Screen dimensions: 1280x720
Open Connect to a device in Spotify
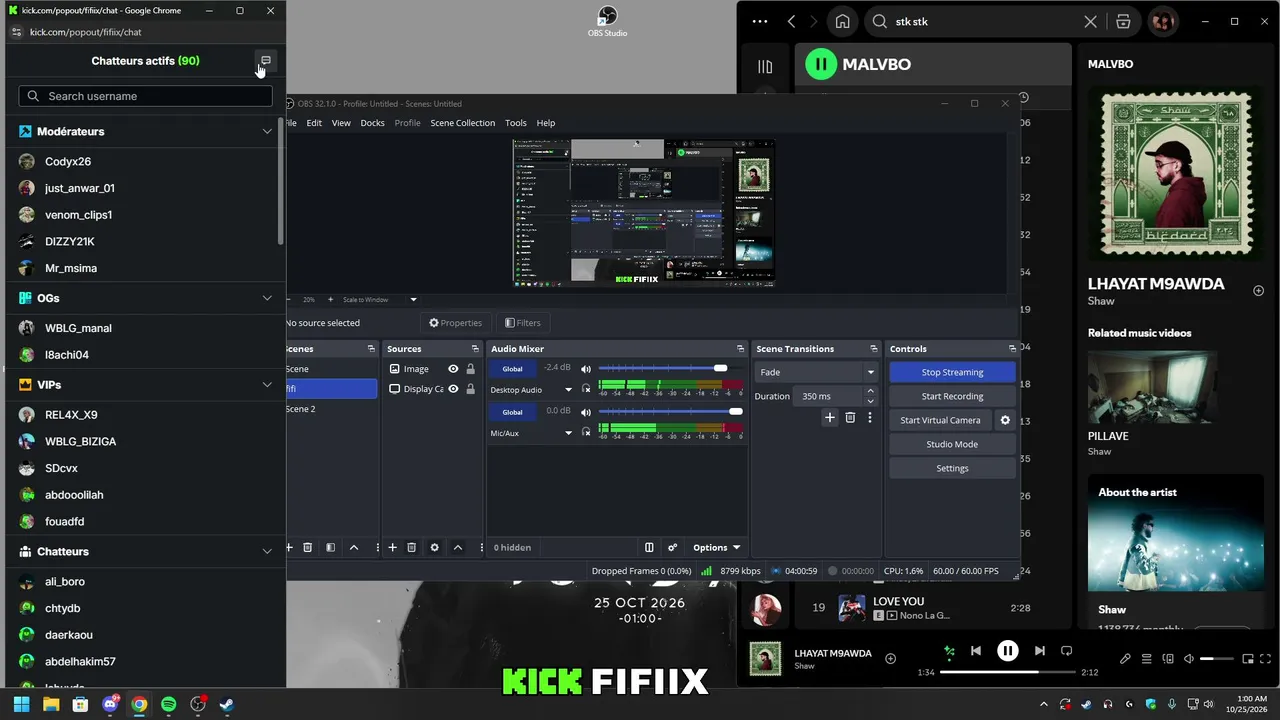coord(1167,659)
